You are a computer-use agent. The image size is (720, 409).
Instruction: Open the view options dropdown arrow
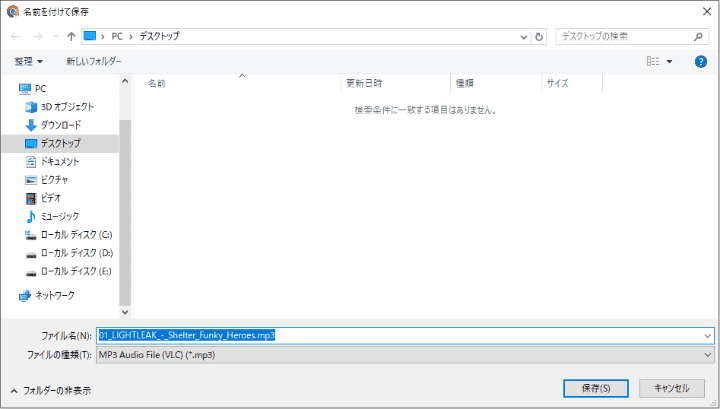pos(669,61)
